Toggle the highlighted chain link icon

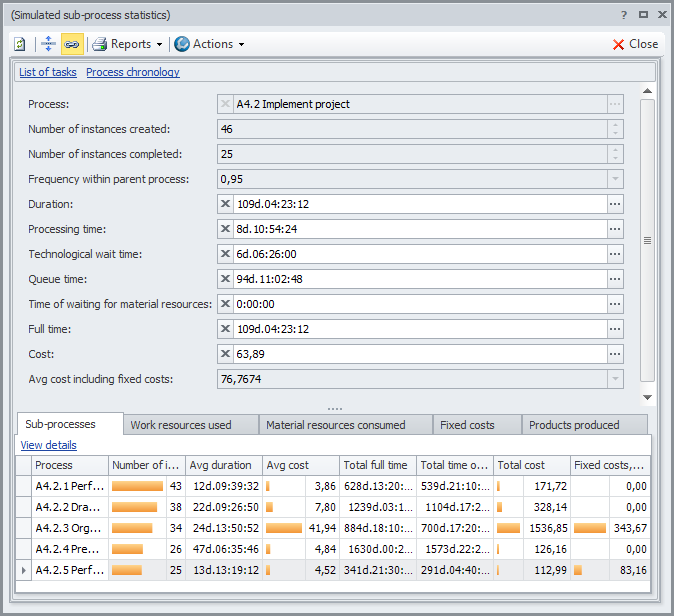(x=72, y=44)
